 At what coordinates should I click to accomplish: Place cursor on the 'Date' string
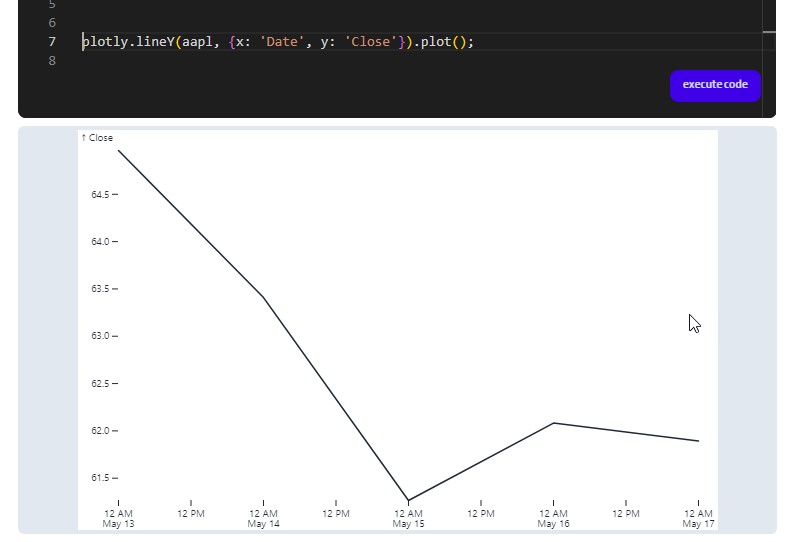pyautogui.click(x=283, y=42)
